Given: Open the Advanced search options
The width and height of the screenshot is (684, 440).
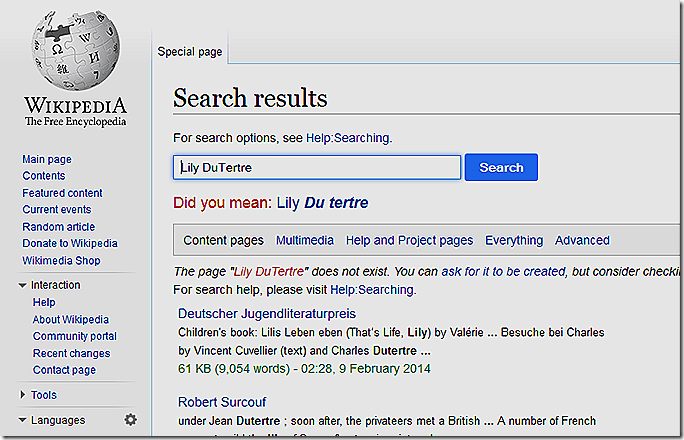Looking at the screenshot, I should [582, 240].
